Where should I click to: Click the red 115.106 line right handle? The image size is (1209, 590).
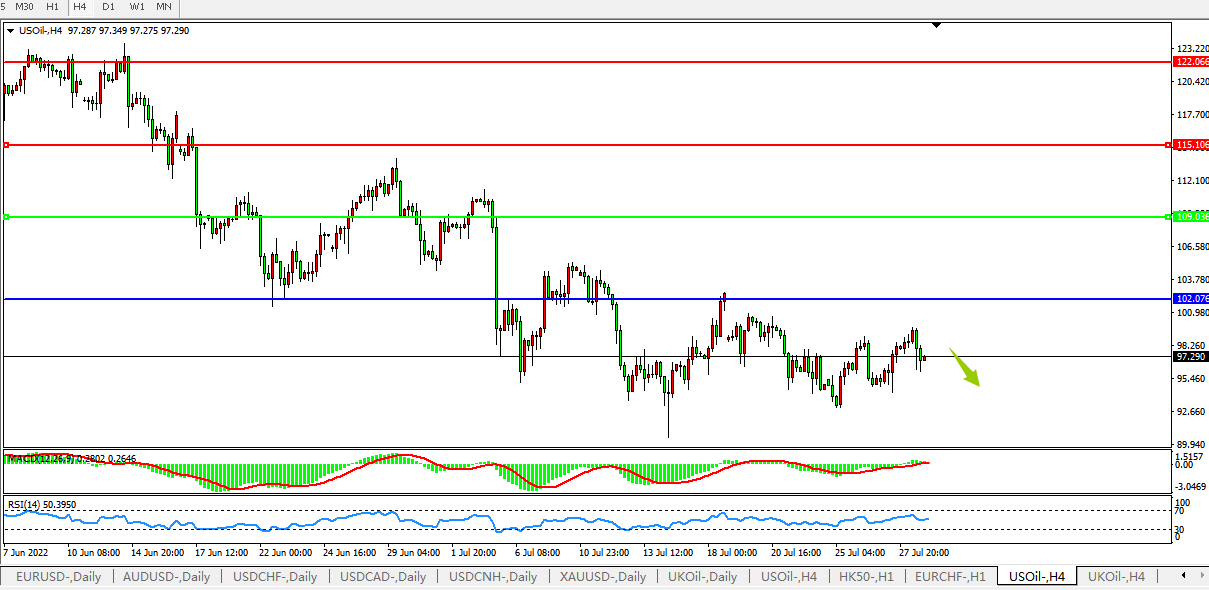[1168, 145]
